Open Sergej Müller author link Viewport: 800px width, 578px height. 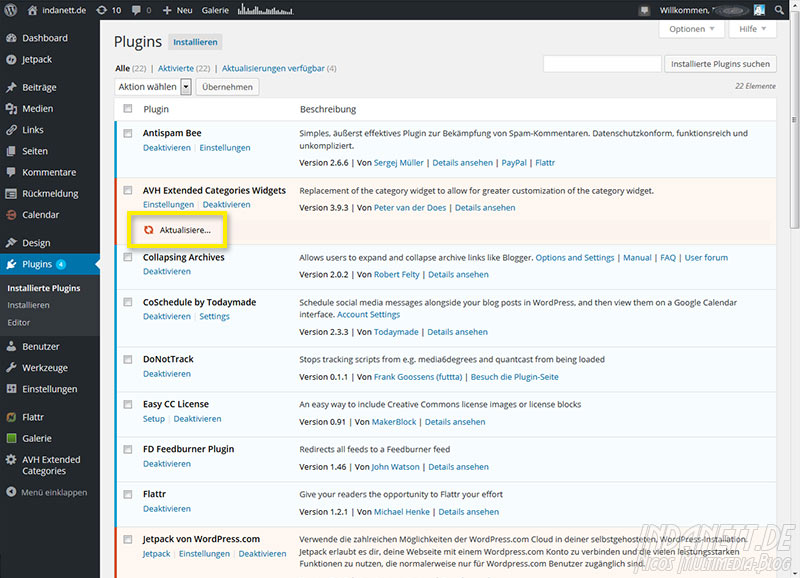(x=398, y=163)
